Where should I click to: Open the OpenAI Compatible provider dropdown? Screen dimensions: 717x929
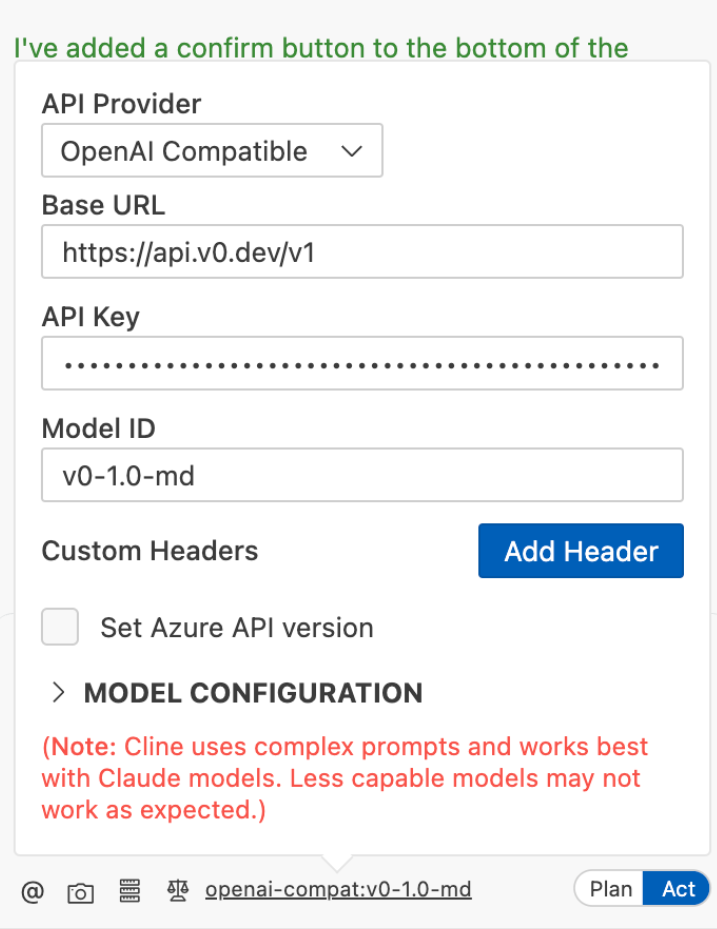point(211,151)
